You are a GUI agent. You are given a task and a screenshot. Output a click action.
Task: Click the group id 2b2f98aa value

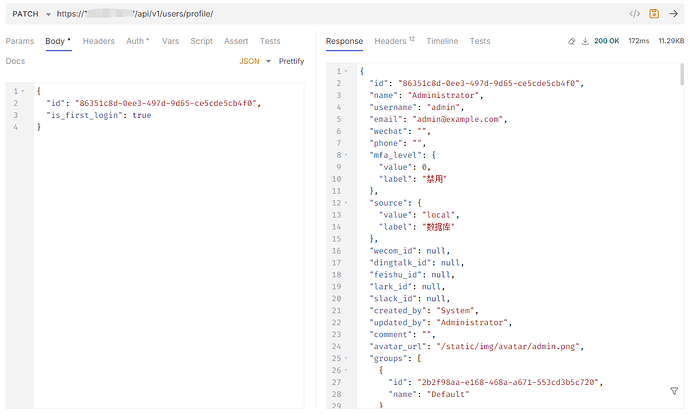click(x=508, y=382)
